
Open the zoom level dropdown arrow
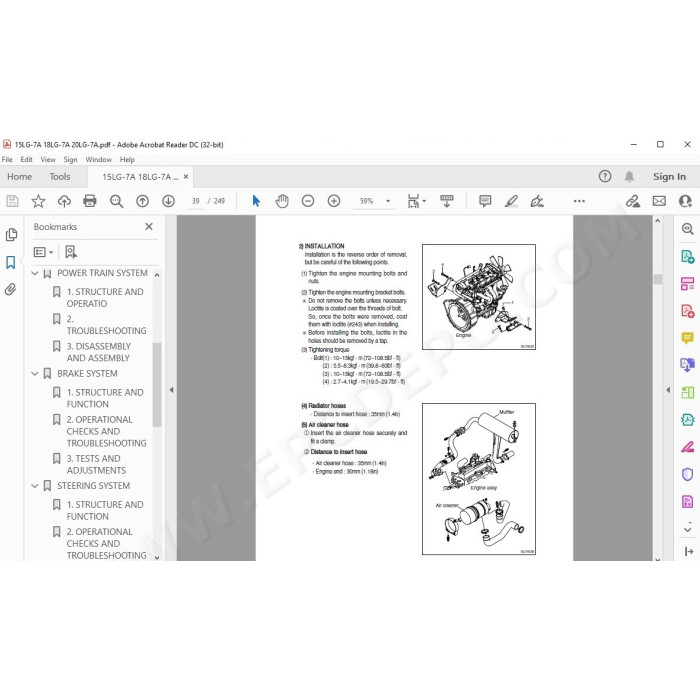[388, 201]
